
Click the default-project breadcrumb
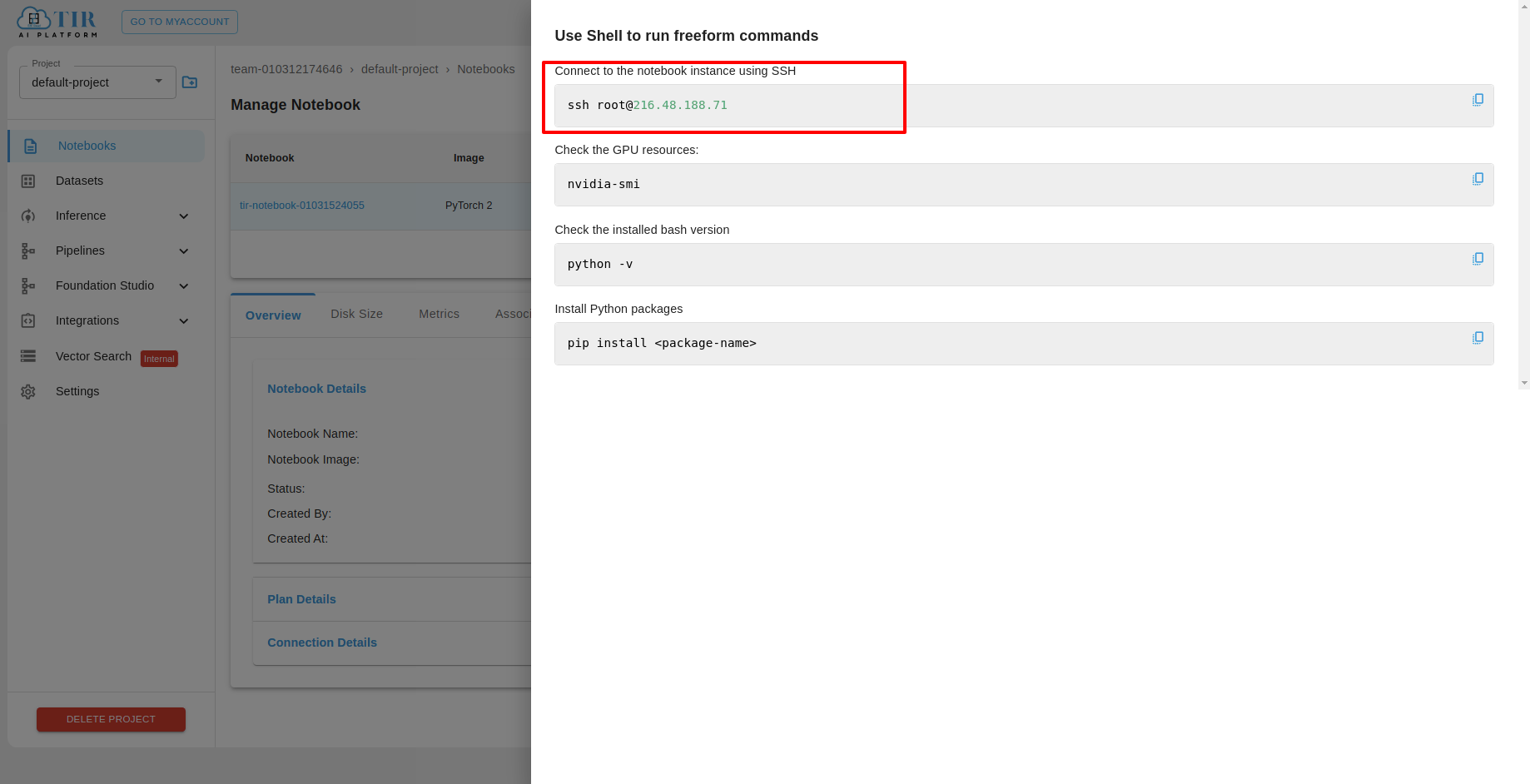click(x=400, y=69)
